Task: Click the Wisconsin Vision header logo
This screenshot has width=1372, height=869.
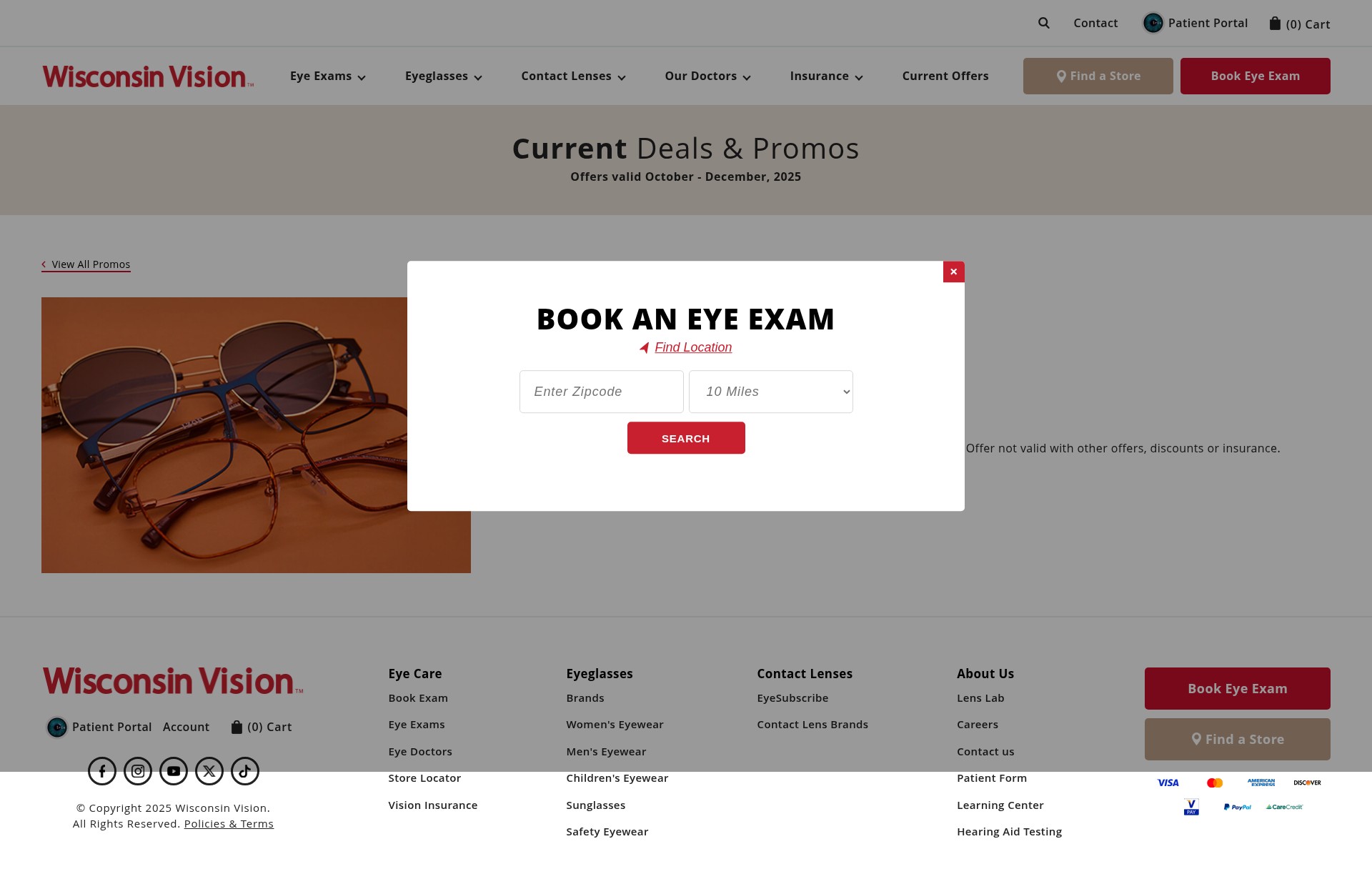Action: (148, 76)
